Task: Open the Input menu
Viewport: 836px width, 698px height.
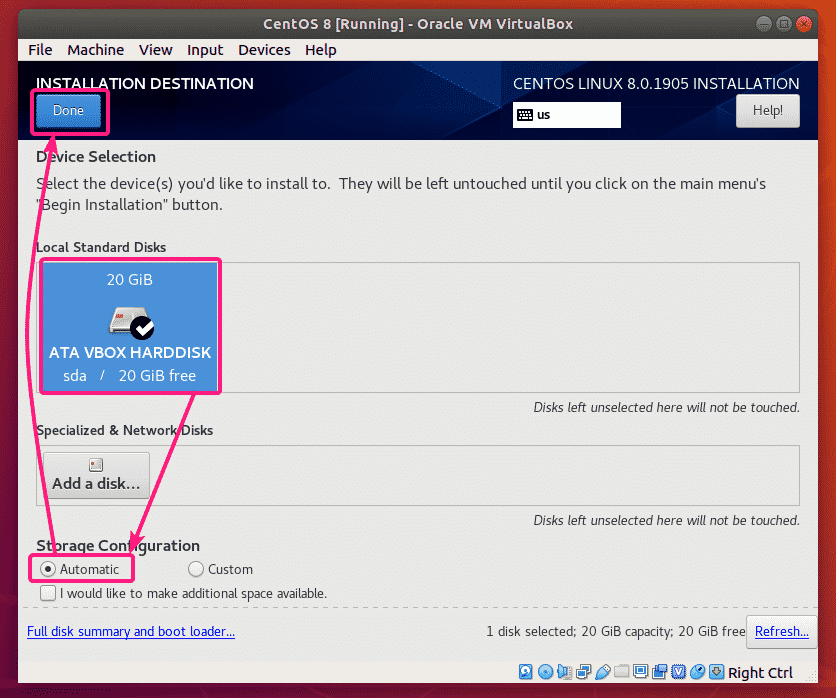Action: (x=205, y=50)
